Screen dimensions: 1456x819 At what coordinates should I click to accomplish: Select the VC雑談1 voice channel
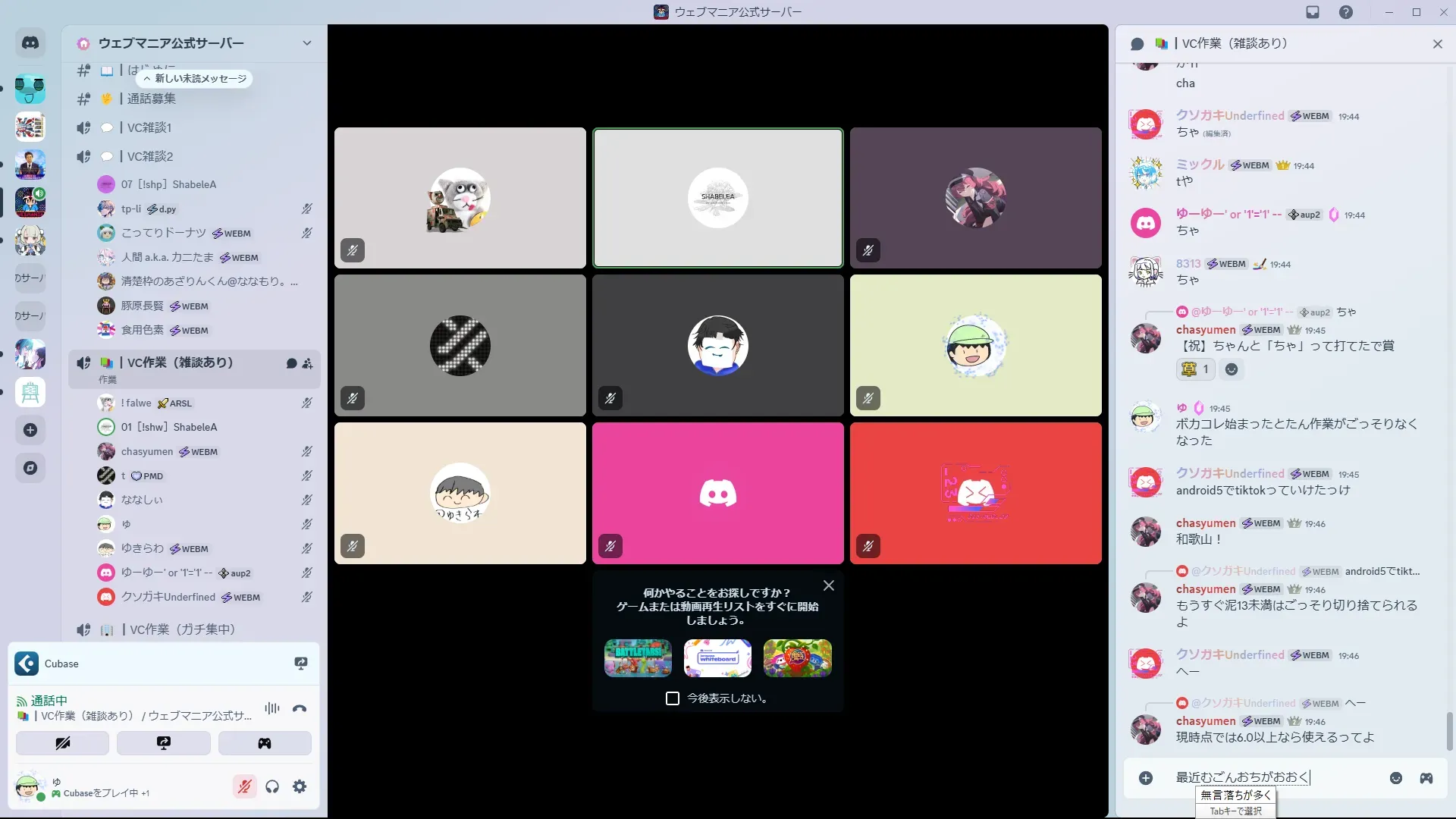click(x=149, y=127)
